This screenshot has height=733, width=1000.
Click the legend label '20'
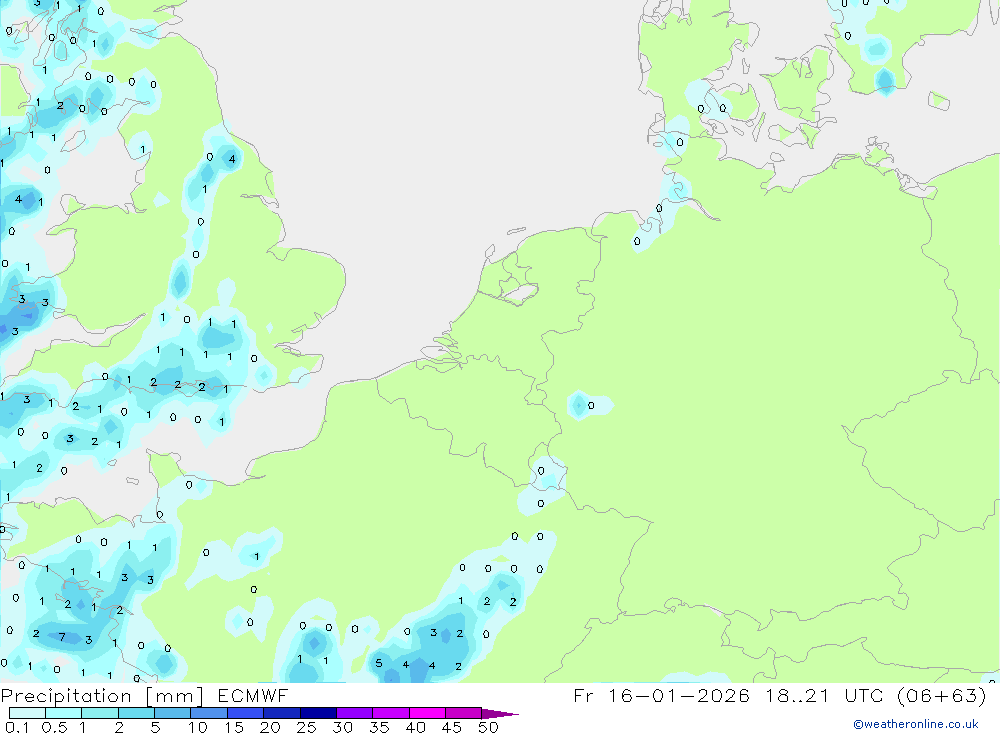pyautogui.click(x=270, y=727)
